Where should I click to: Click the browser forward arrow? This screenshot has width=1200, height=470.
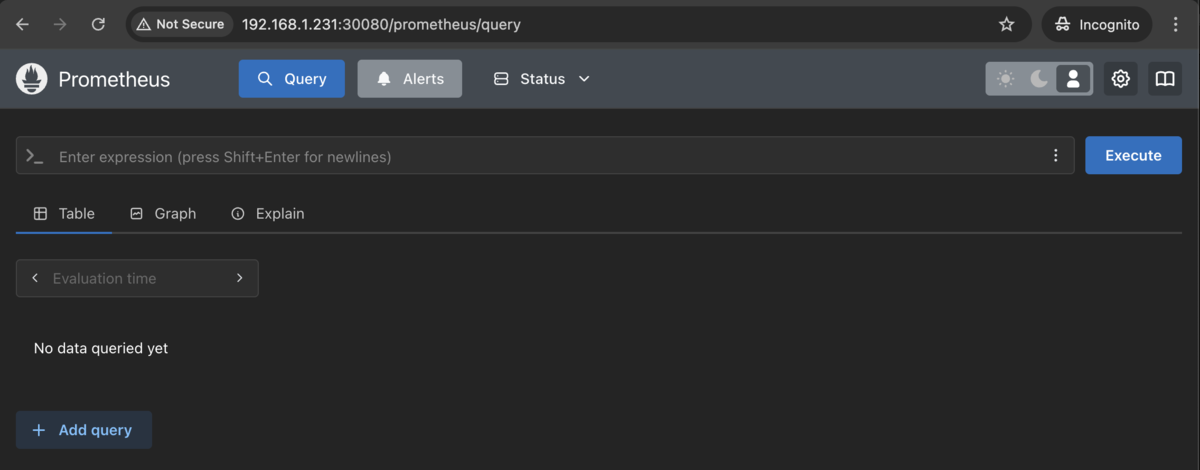coord(60,24)
